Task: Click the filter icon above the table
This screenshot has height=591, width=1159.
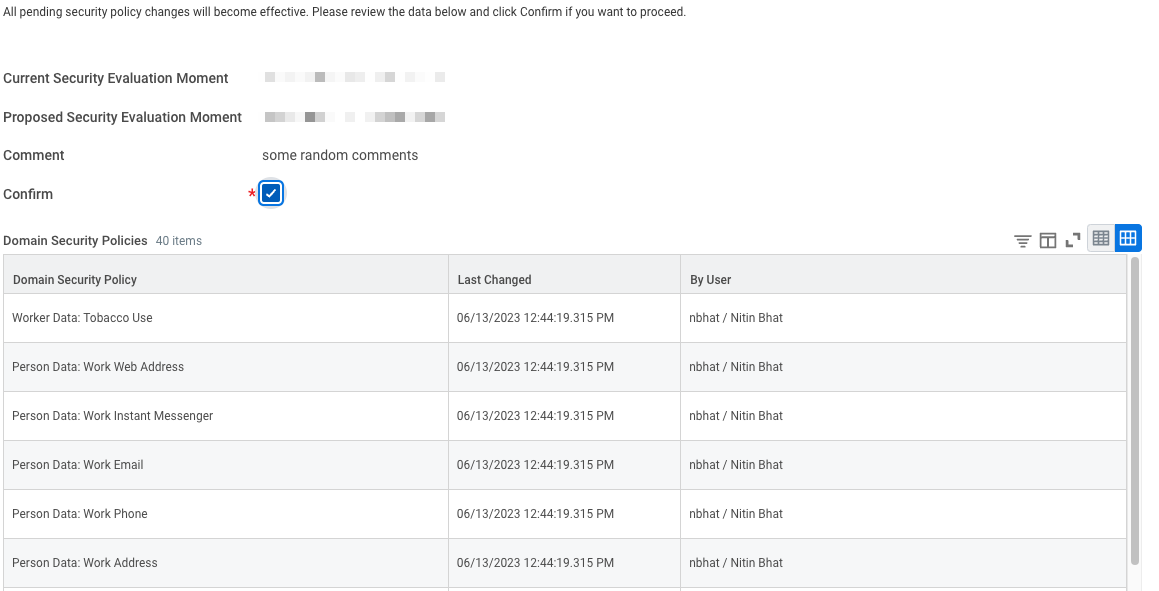Action: click(x=1022, y=240)
